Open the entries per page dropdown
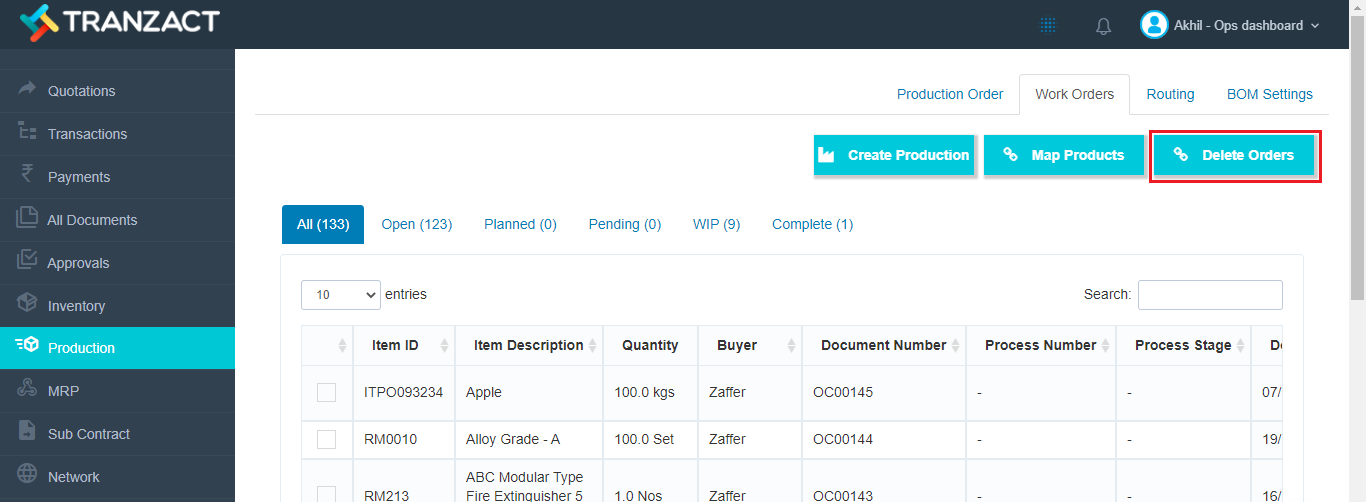 tap(341, 294)
